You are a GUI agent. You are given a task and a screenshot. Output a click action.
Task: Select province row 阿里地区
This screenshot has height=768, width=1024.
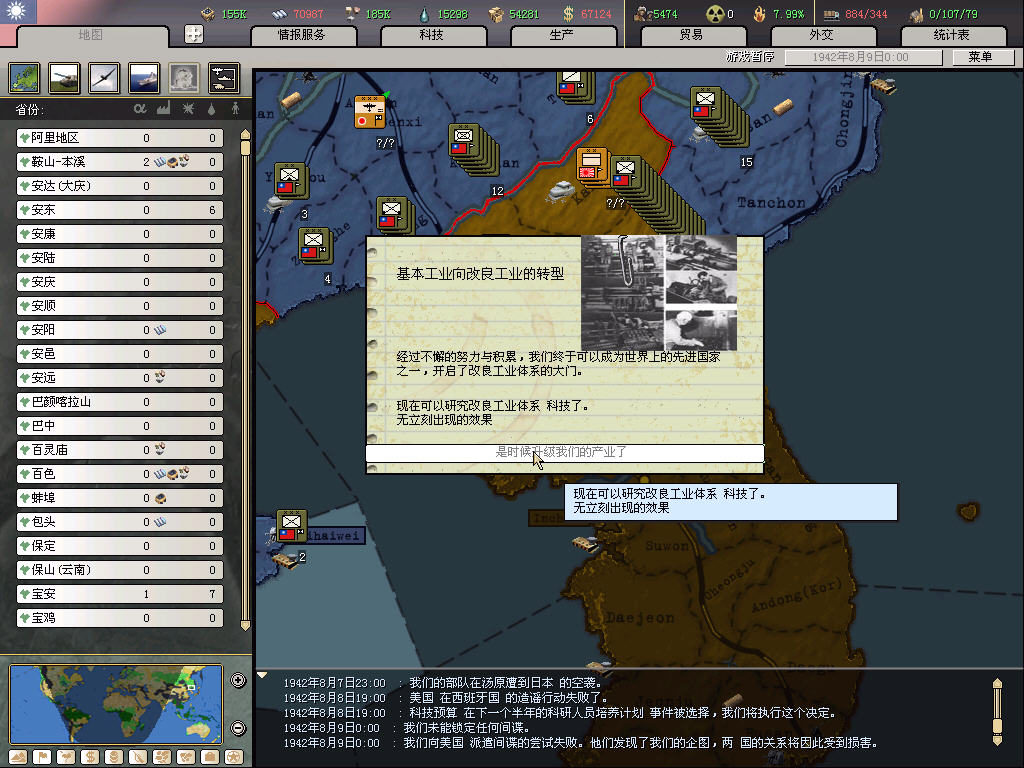pyautogui.click(x=120, y=138)
